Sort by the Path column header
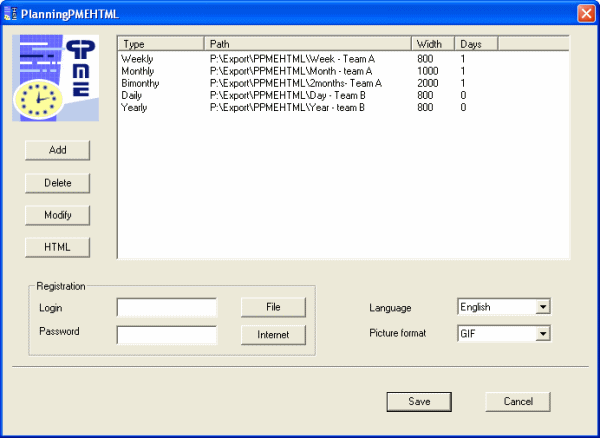The width and height of the screenshot is (600, 438). pyautogui.click(x=308, y=44)
